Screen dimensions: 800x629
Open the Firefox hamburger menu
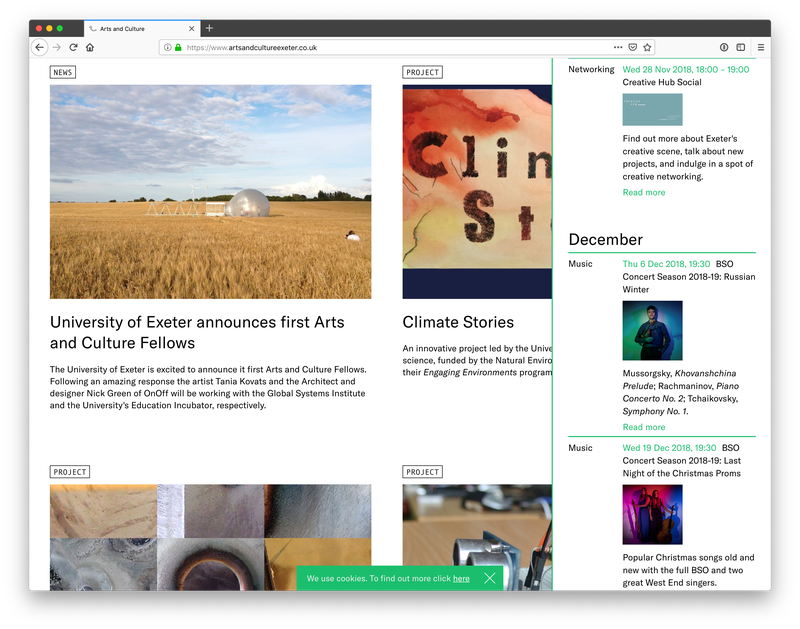[x=761, y=47]
